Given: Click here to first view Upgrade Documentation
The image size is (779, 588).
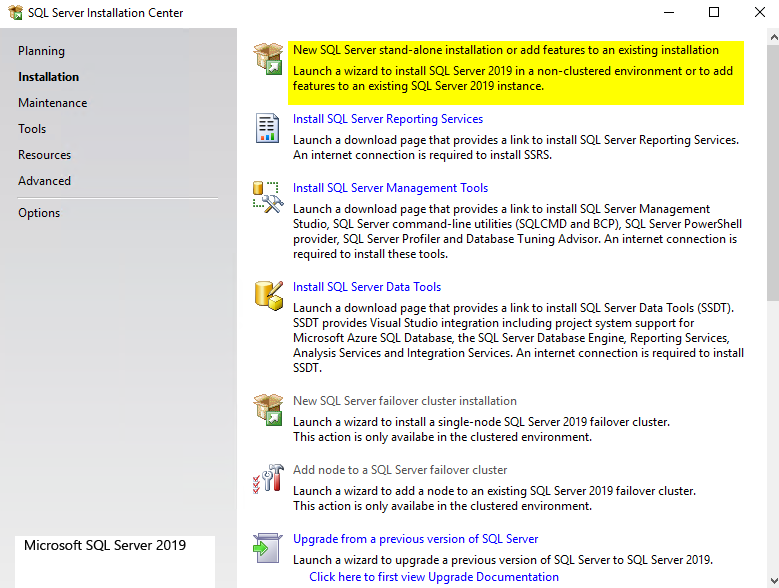Looking at the screenshot, I should click(434, 577).
